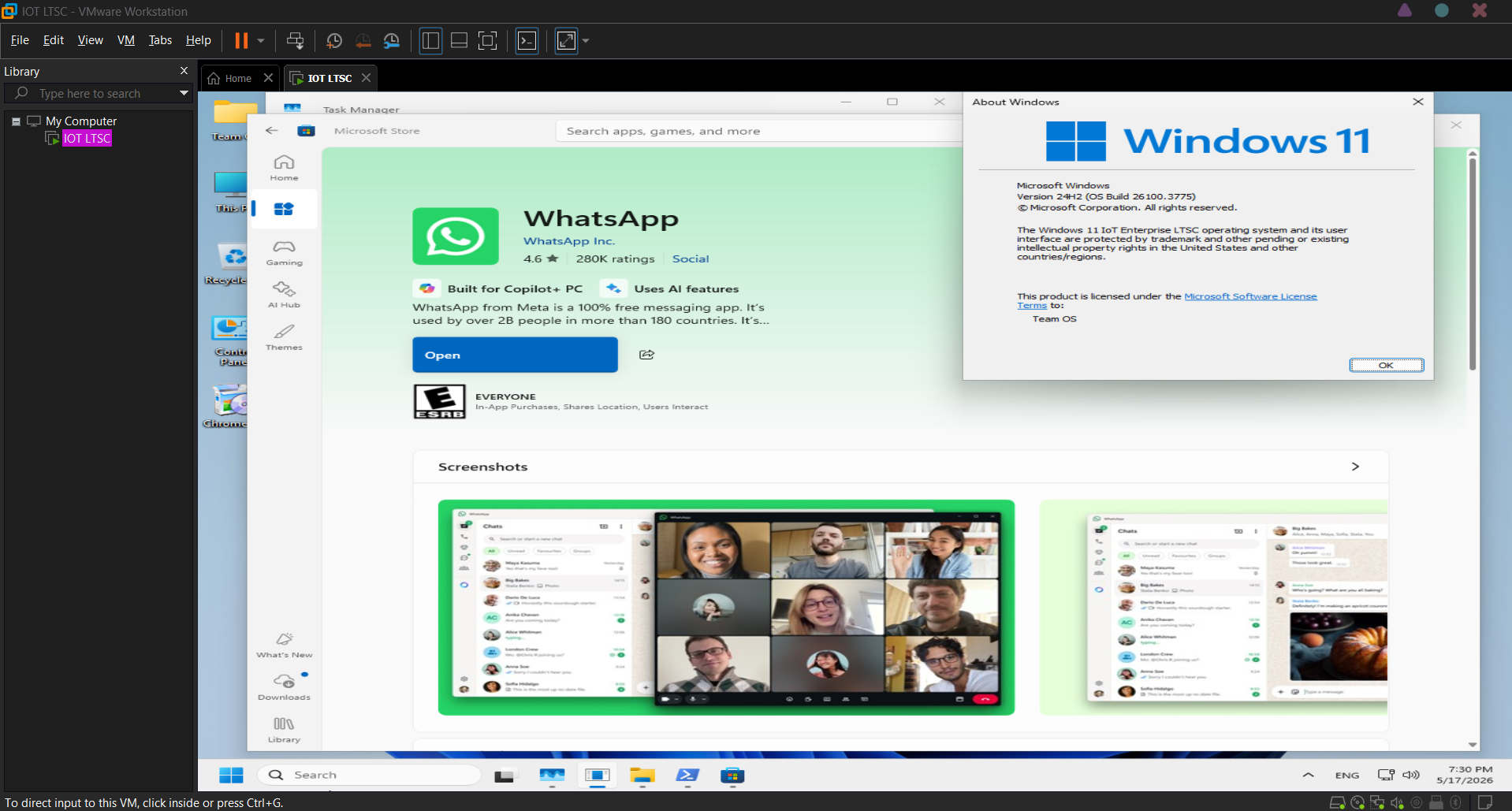This screenshot has height=811, width=1512.
Task: Share the WhatsApp app using the share icon
Action: coord(646,355)
